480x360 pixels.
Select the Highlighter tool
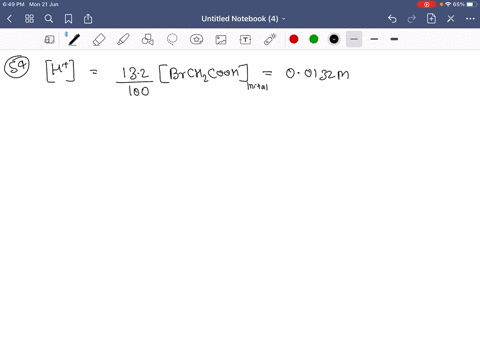click(123, 40)
